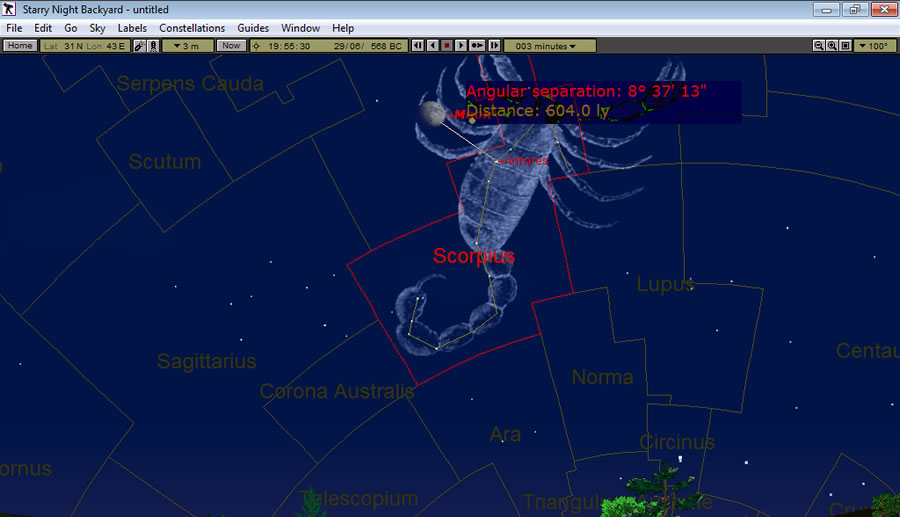Screen dimensions: 900x517
Task: Click the Starry Night application icon in title bar
Action: (9, 9)
